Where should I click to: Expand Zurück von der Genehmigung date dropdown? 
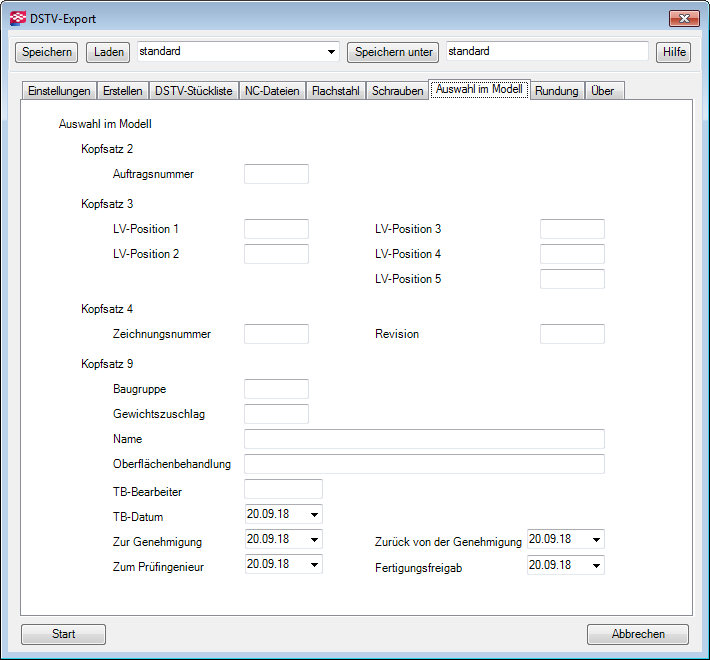(x=596, y=540)
